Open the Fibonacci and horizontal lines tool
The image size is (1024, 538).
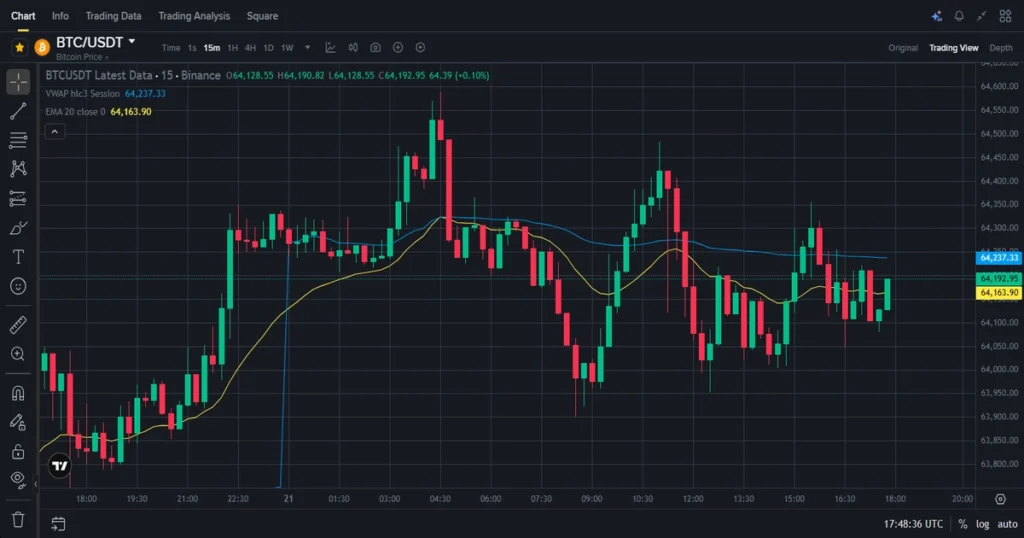click(18, 140)
